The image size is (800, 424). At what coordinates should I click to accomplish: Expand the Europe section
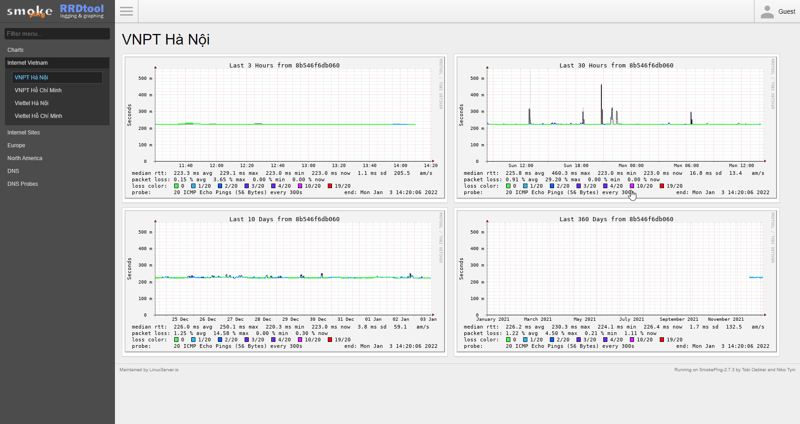(x=17, y=145)
